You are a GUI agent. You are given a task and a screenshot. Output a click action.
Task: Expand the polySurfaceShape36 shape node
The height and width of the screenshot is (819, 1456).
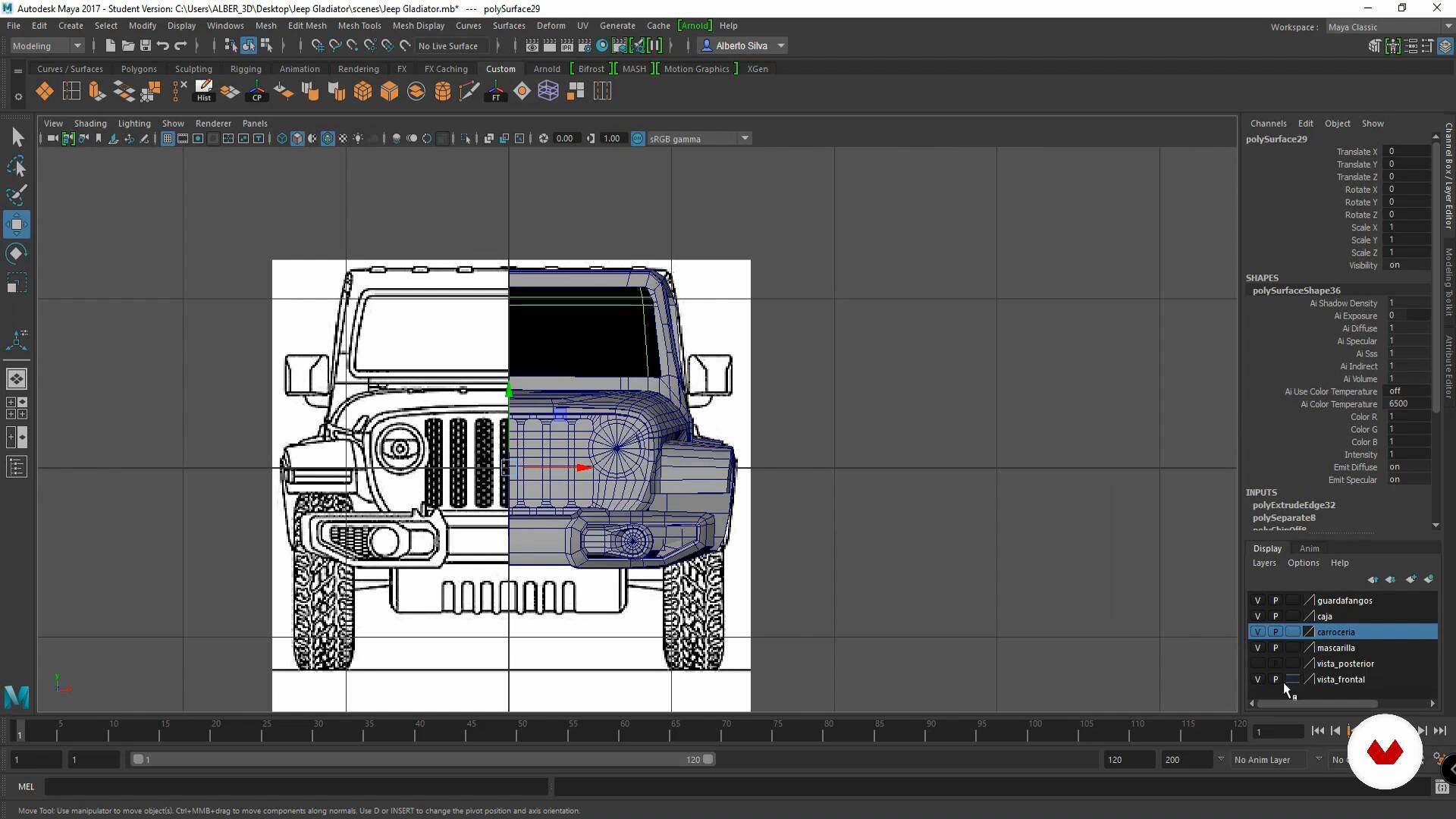coord(1296,290)
